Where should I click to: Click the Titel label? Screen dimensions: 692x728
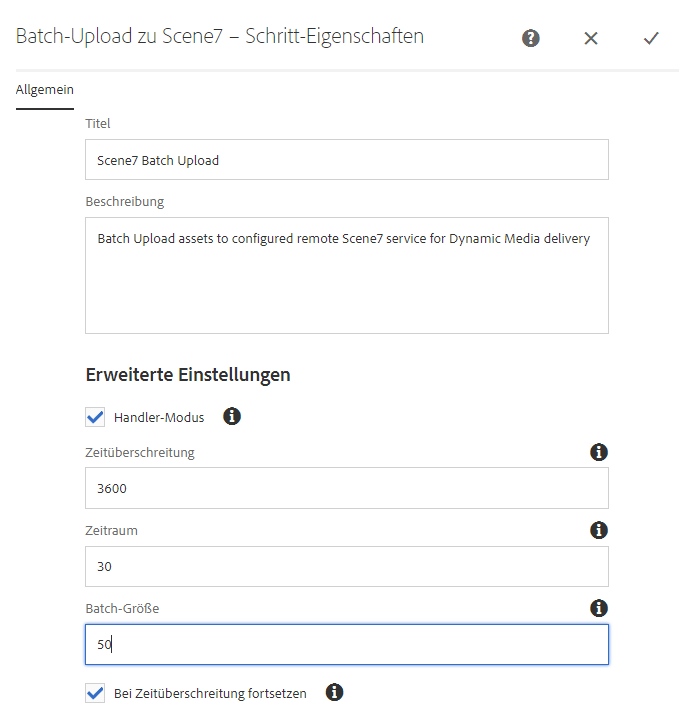point(98,124)
